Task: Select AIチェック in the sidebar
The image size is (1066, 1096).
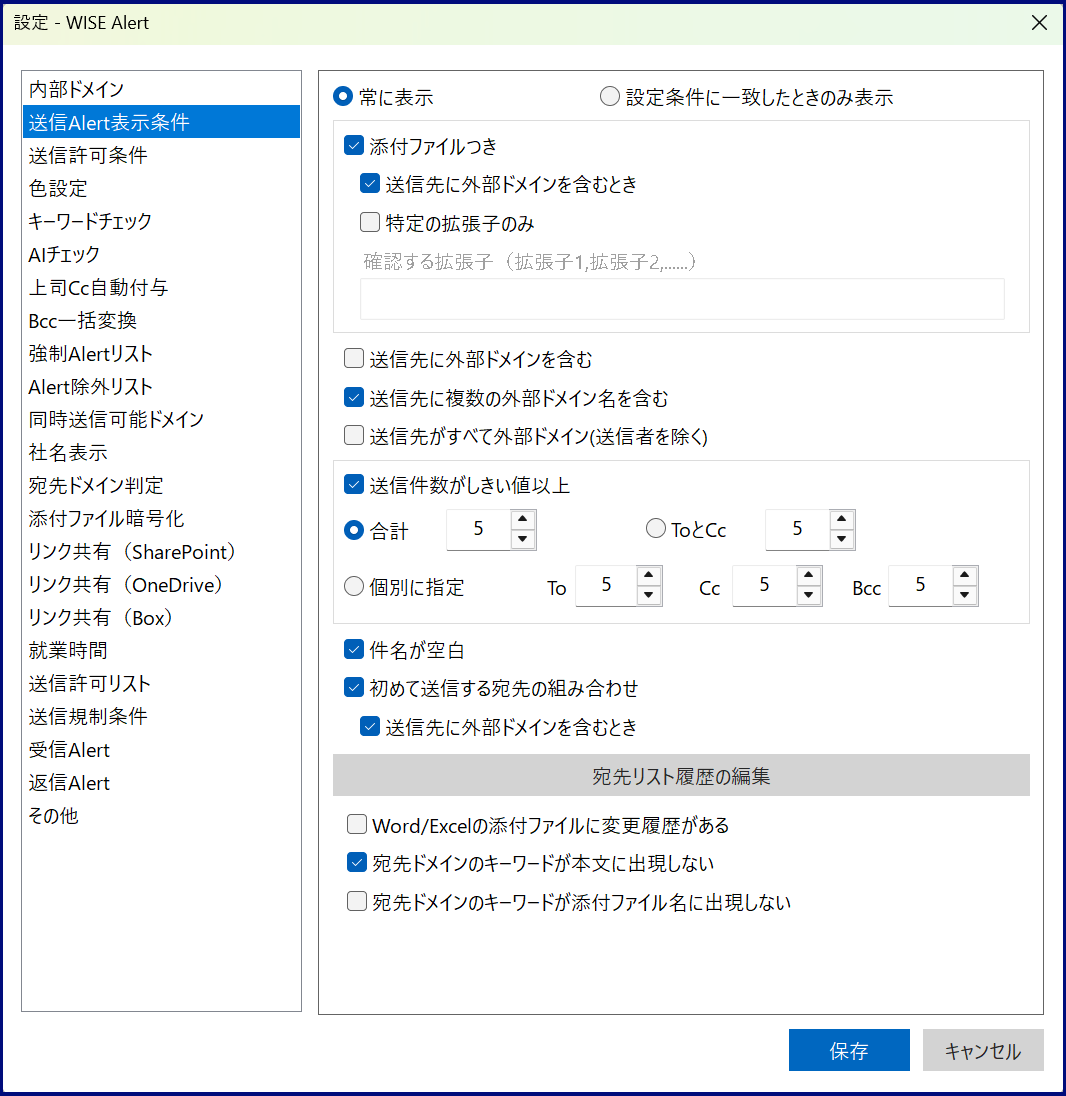Action: 161,254
